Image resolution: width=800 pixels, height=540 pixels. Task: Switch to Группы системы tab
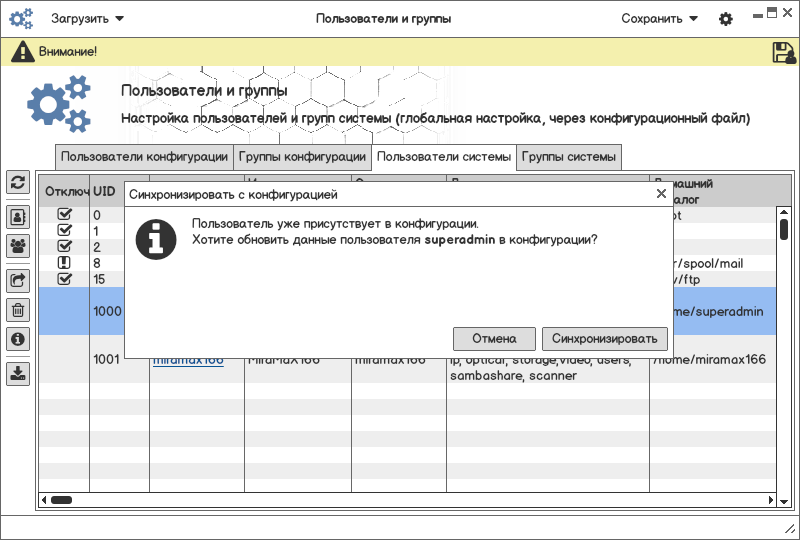pos(569,157)
